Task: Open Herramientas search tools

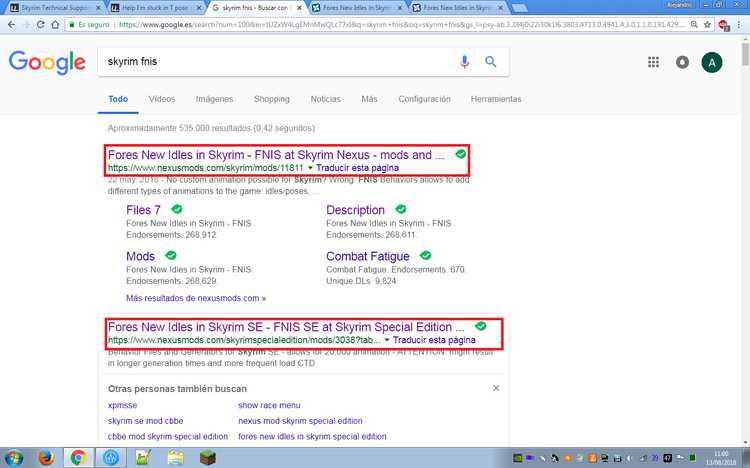Action: [x=496, y=99]
